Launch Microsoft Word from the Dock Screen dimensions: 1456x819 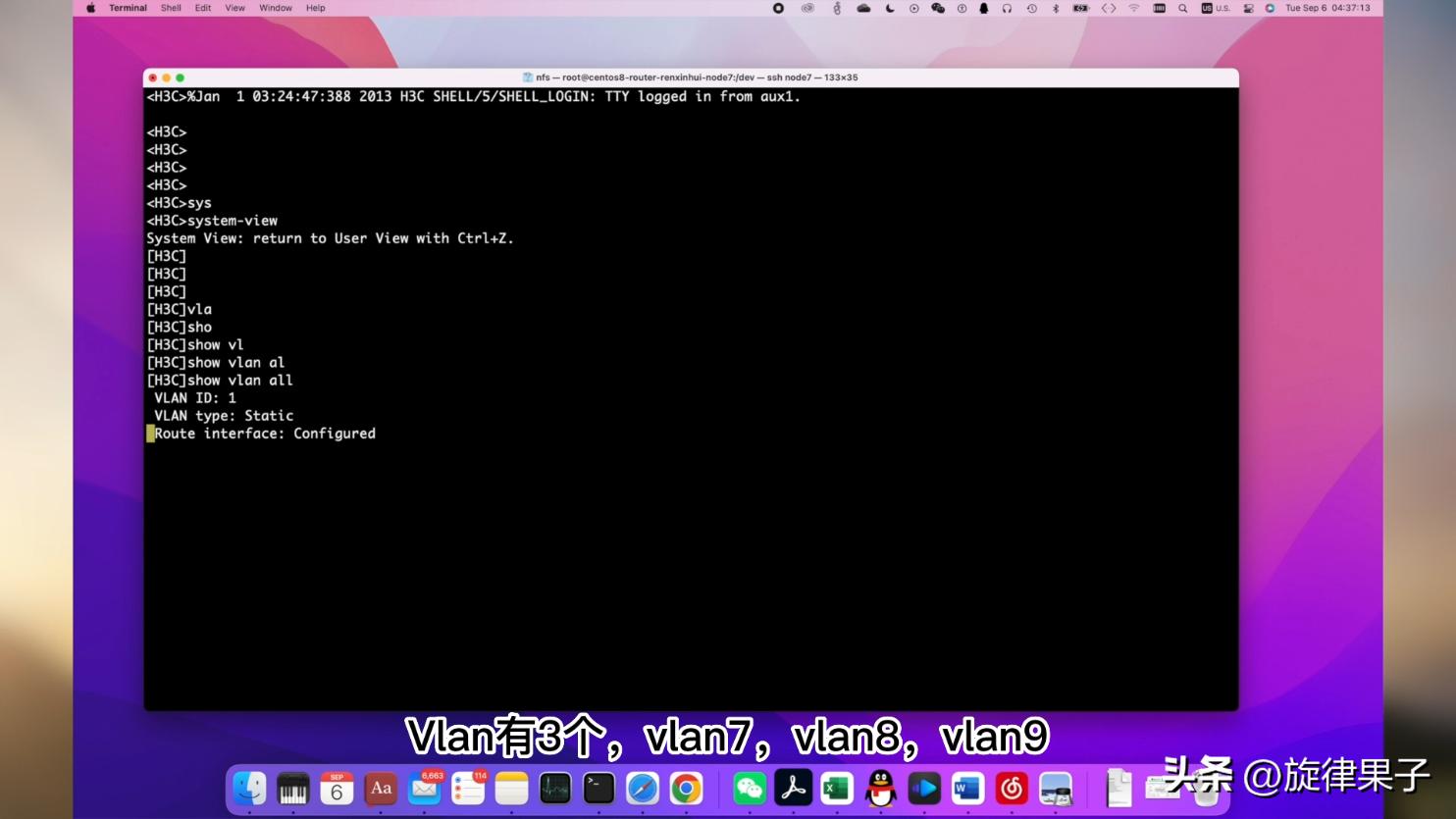(x=967, y=788)
